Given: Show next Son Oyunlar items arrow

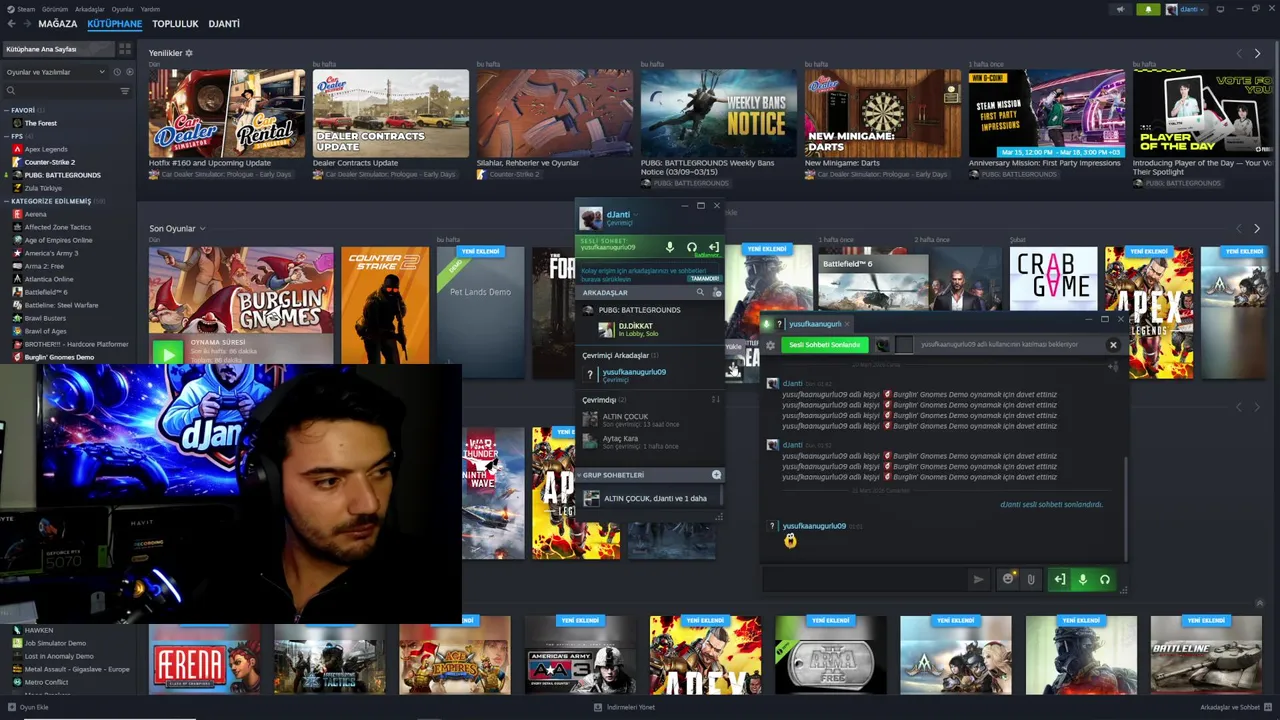Looking at the screenshot, I should click(1257, 229).
